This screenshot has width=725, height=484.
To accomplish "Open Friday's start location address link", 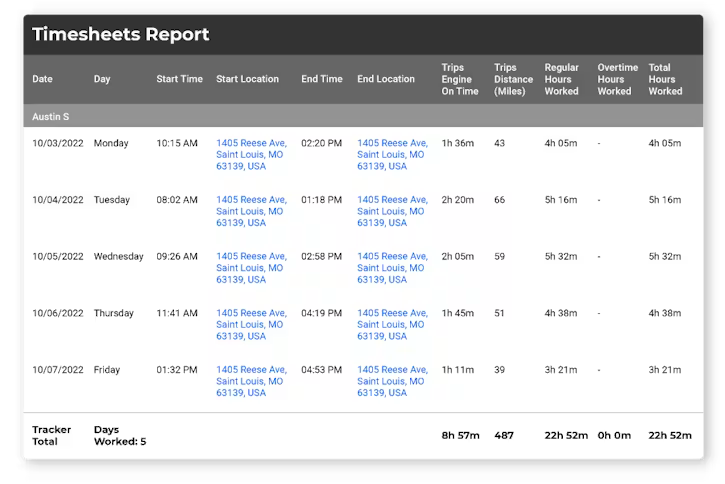I will 251,381.
